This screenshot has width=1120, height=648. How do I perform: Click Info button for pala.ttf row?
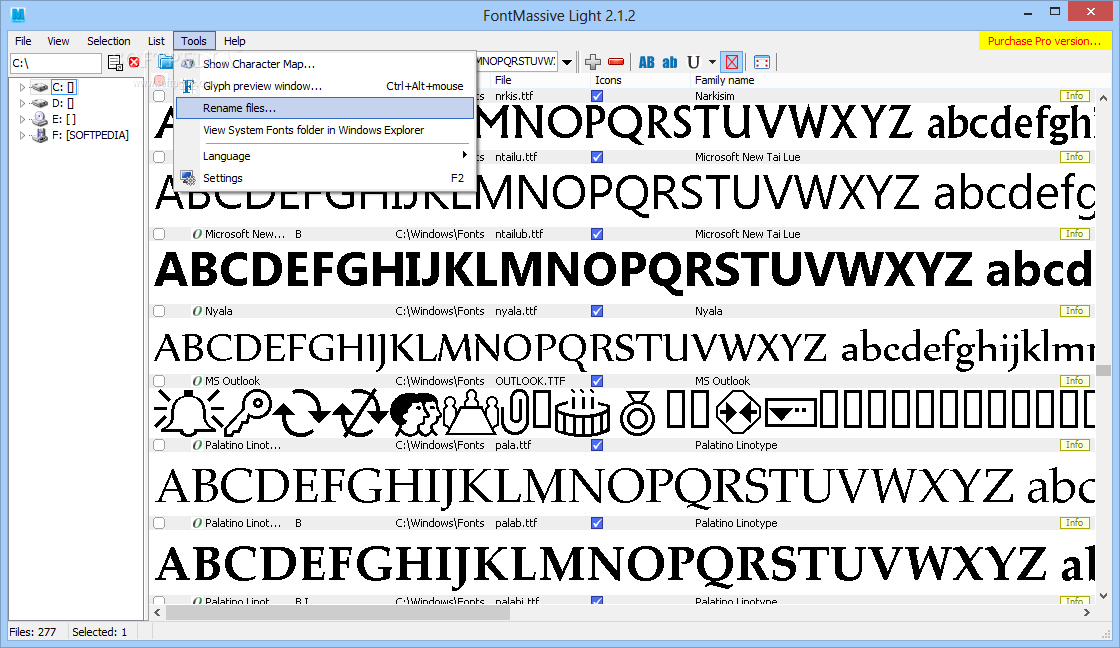pyautogui.click(x=1075, y=444)
